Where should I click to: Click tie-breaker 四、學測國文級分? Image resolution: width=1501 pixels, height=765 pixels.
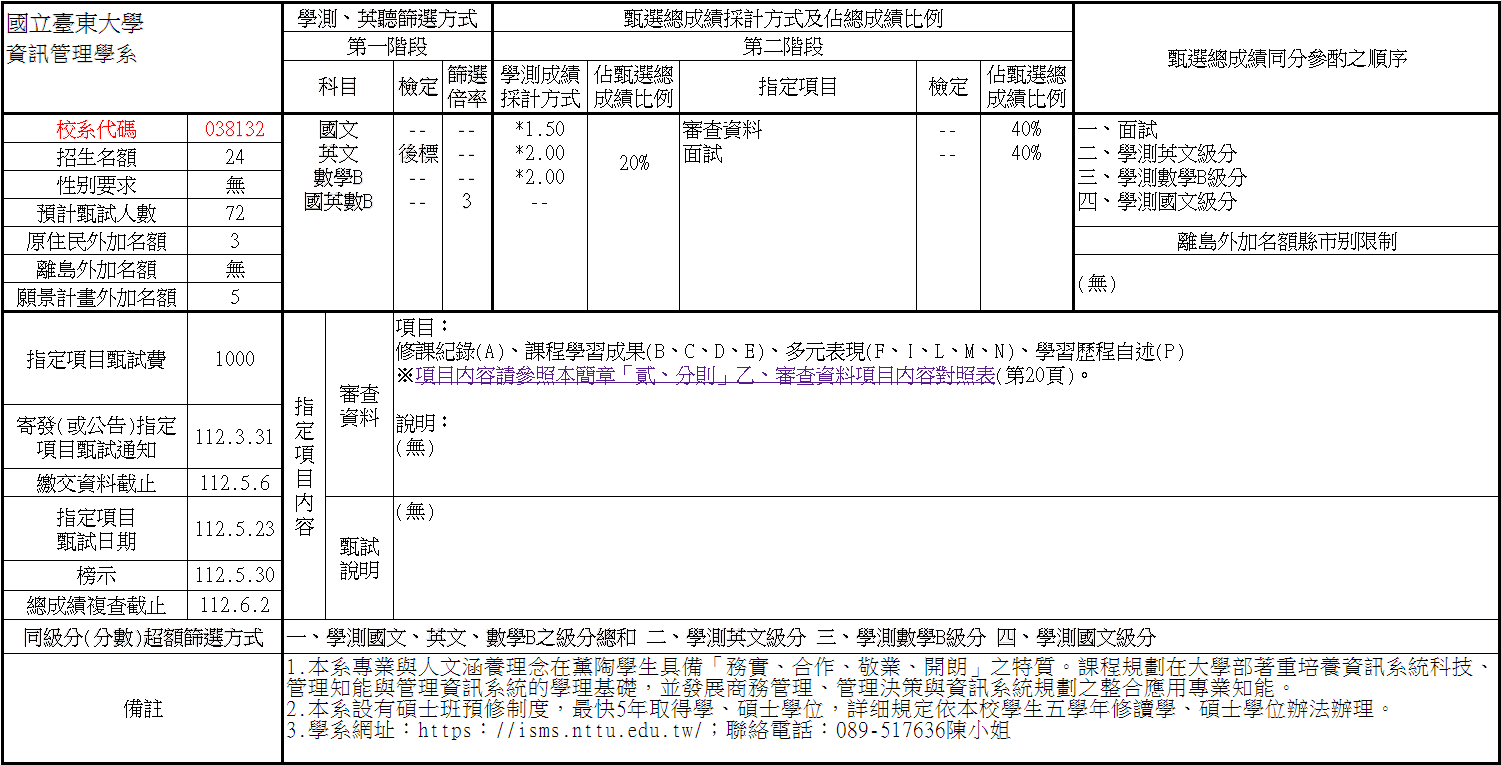(x=1157, y=201)
